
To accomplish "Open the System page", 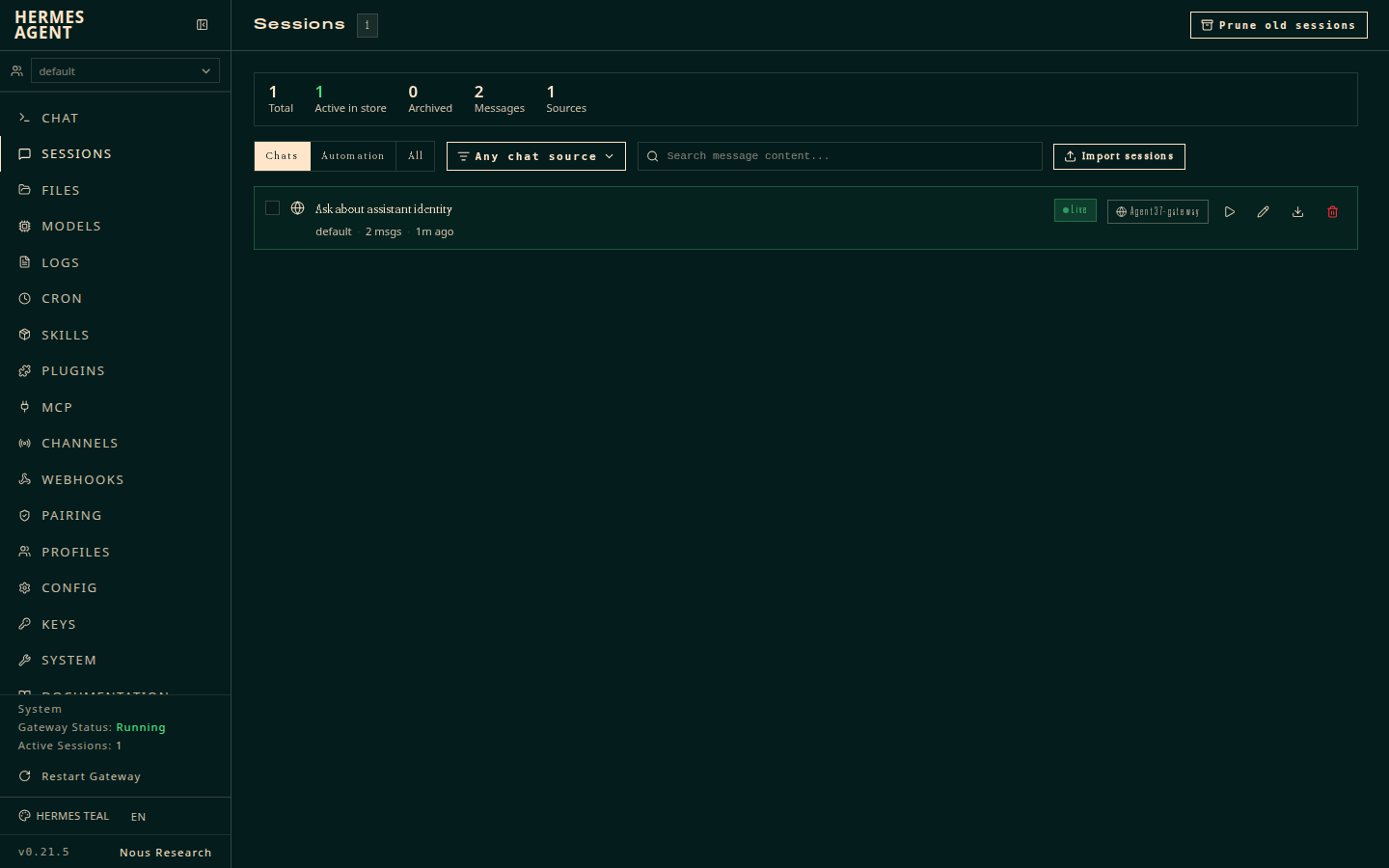I will coord(116,660).
